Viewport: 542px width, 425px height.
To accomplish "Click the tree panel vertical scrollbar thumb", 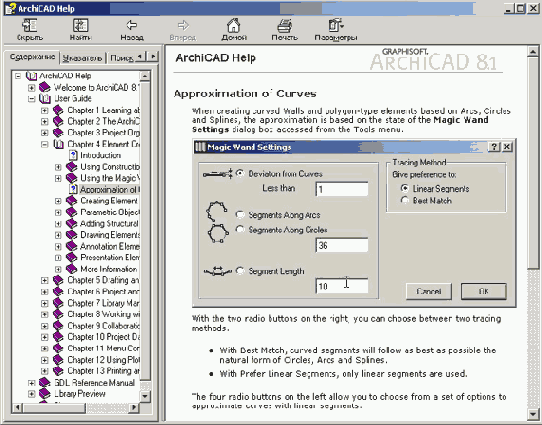I will [x=145, y=230].
